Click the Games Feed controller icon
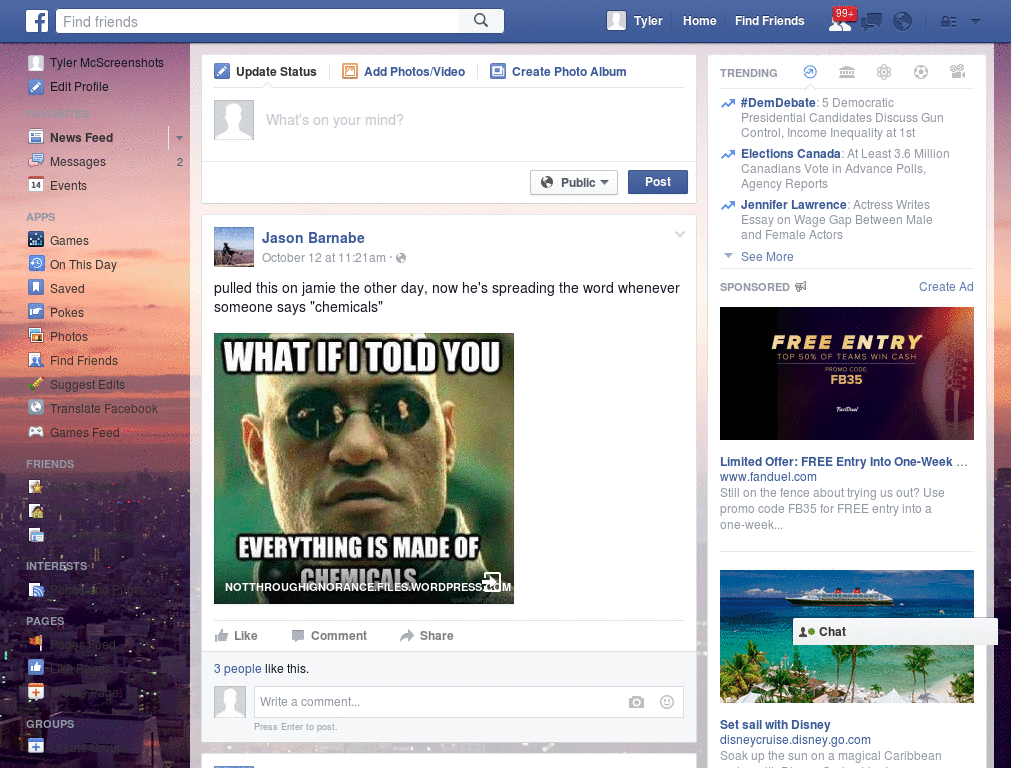Screen dimensions: 1024x768 tap(36, 432)
